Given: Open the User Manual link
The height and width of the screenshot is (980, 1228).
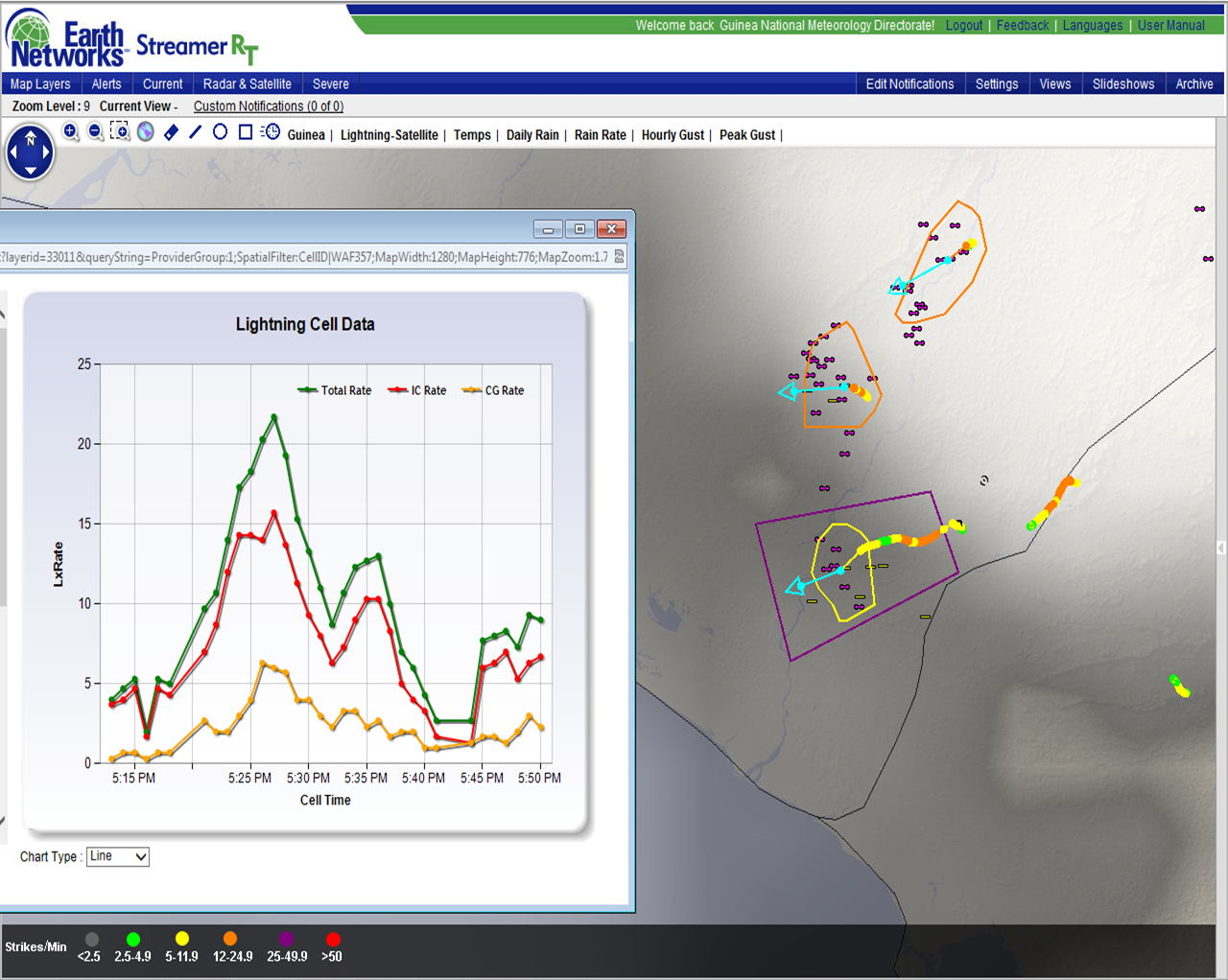Looking at the screenshot, I should 1171,25.
